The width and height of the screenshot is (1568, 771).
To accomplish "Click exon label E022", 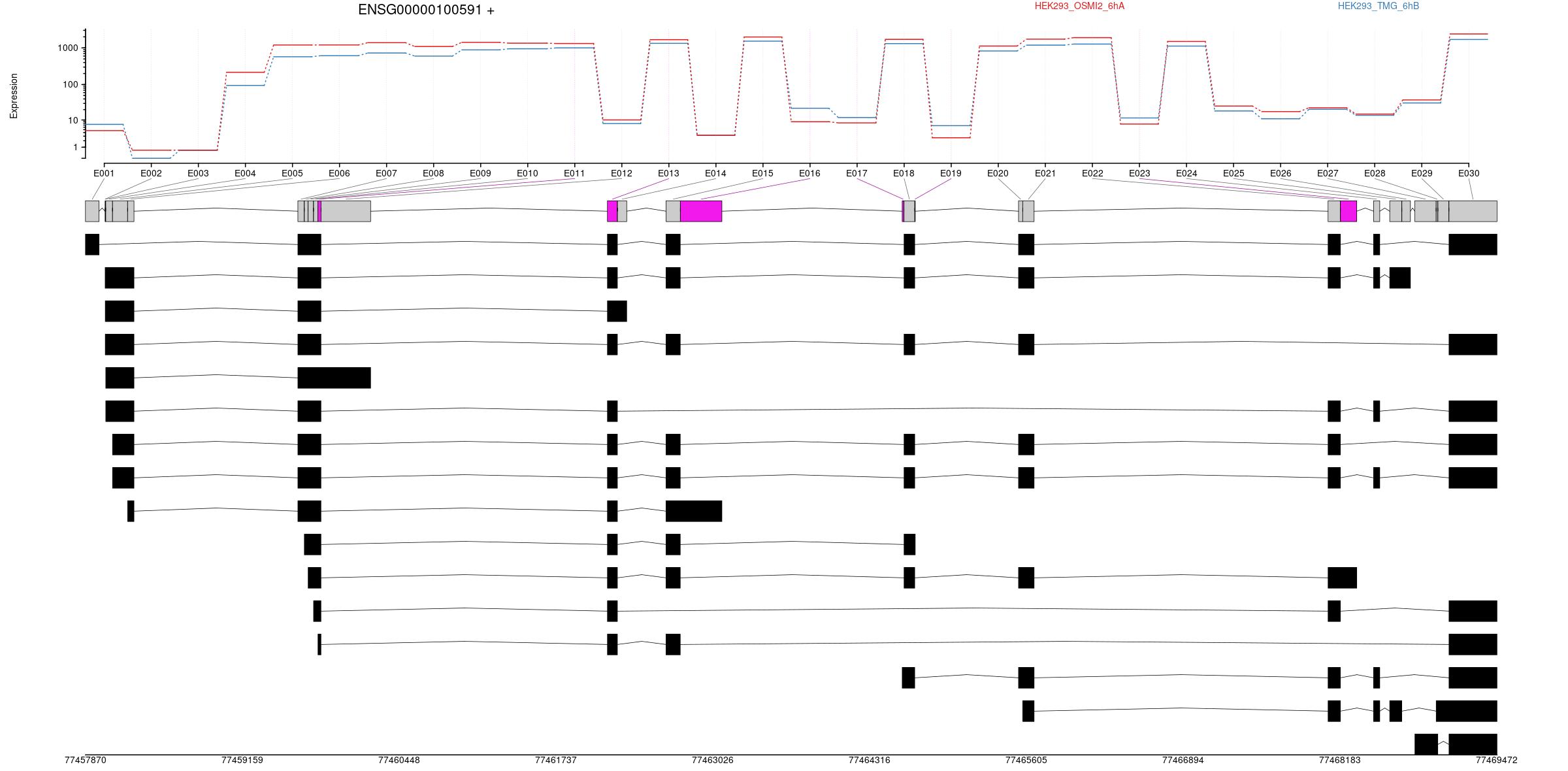I will [1092, 173].
